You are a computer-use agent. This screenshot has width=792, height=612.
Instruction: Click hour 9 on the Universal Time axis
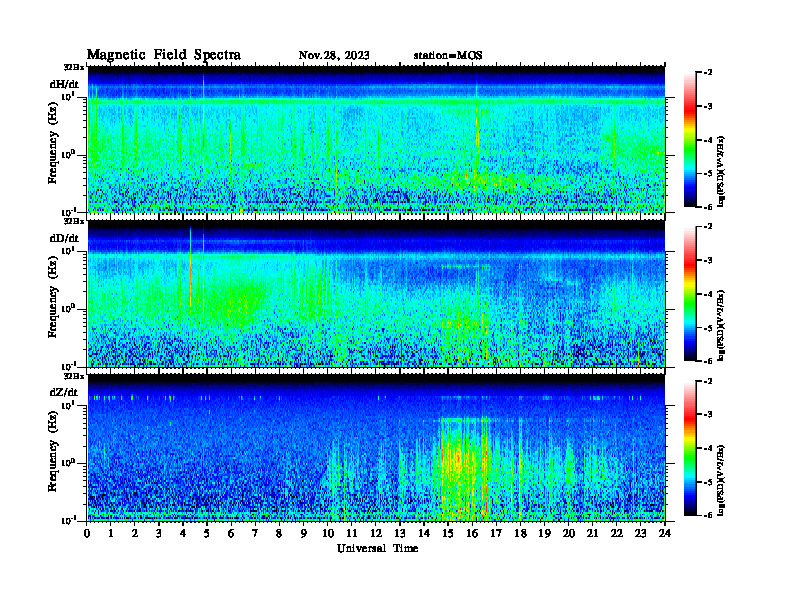[x=304, y=534]
